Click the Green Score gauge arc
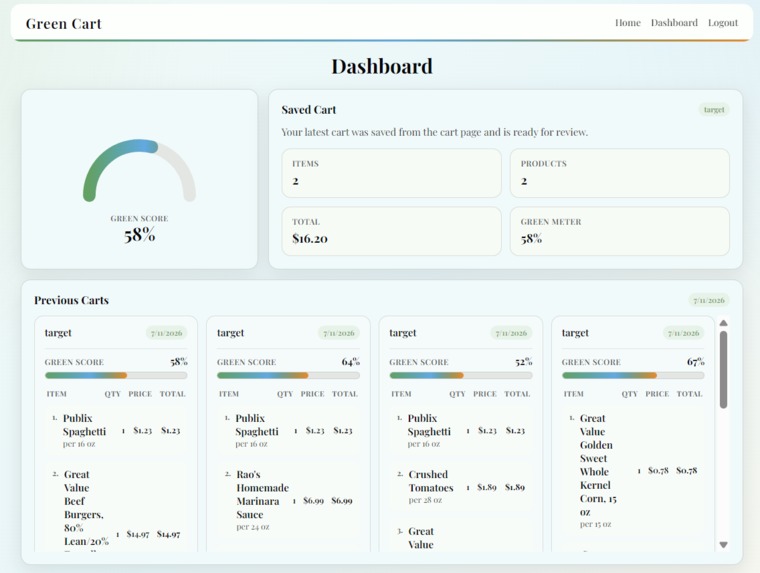760x573 pixels. (139, 171)
